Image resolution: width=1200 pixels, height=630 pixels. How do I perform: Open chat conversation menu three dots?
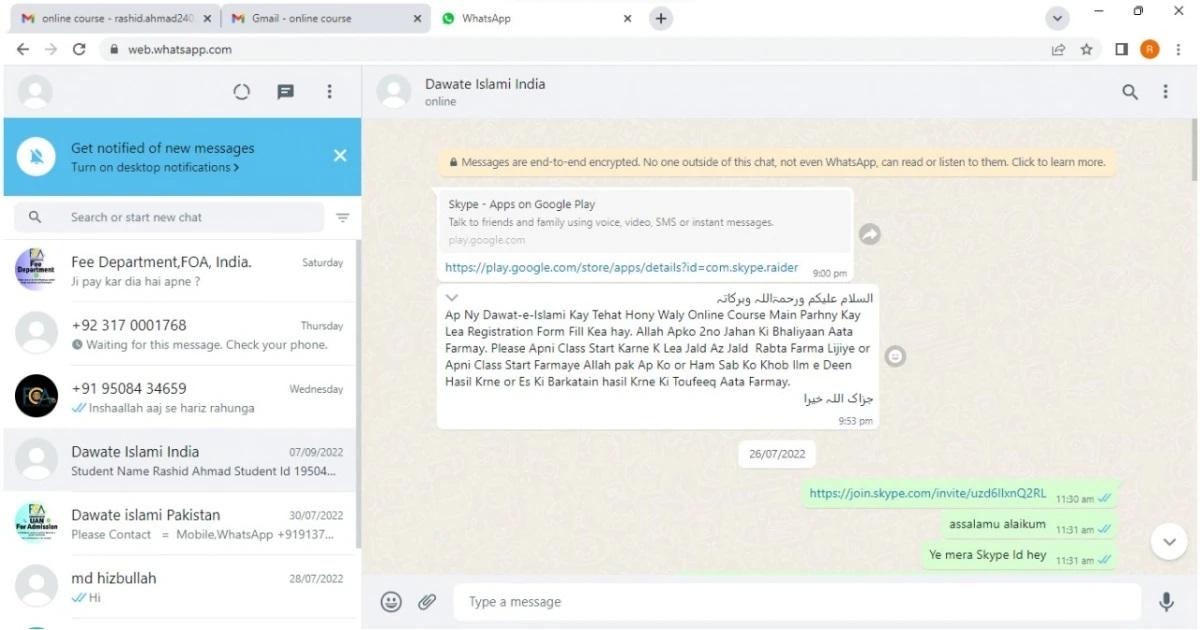(1165, 92)
